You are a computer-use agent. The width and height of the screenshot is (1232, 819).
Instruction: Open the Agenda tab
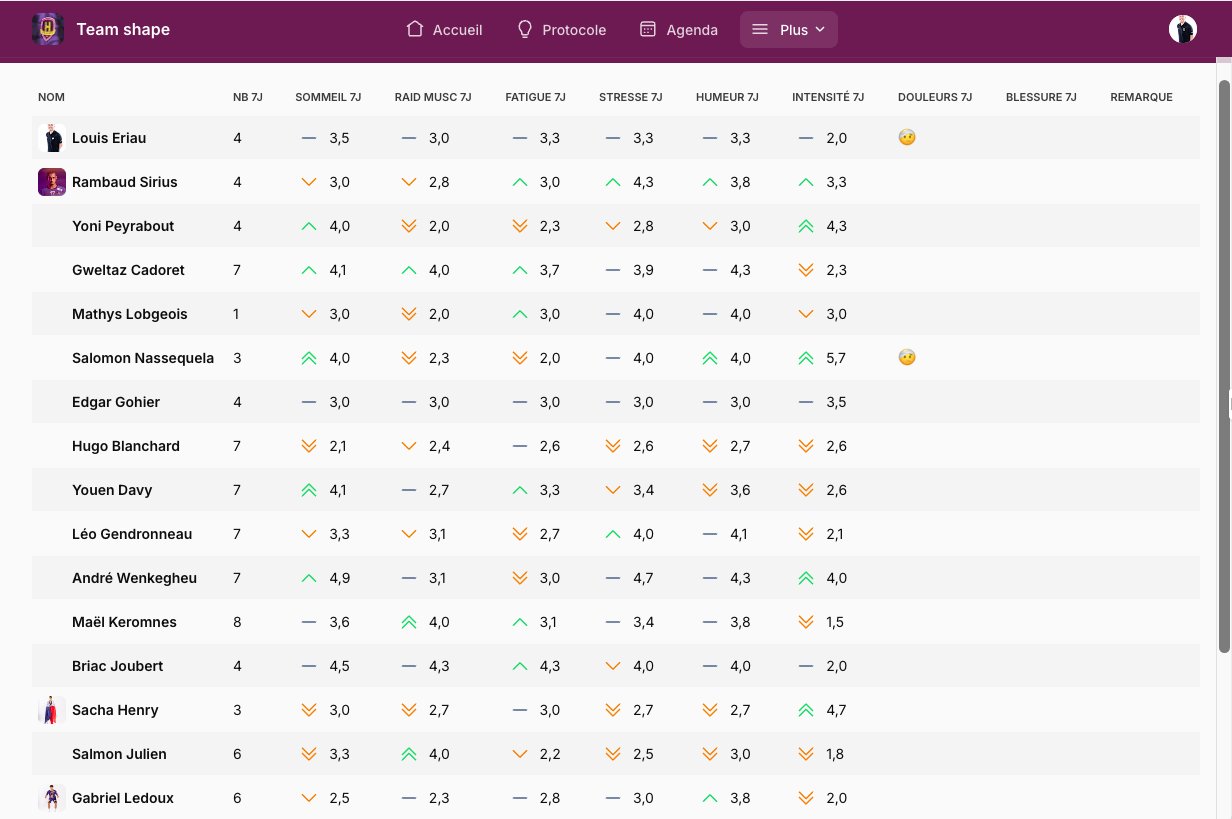679,29
